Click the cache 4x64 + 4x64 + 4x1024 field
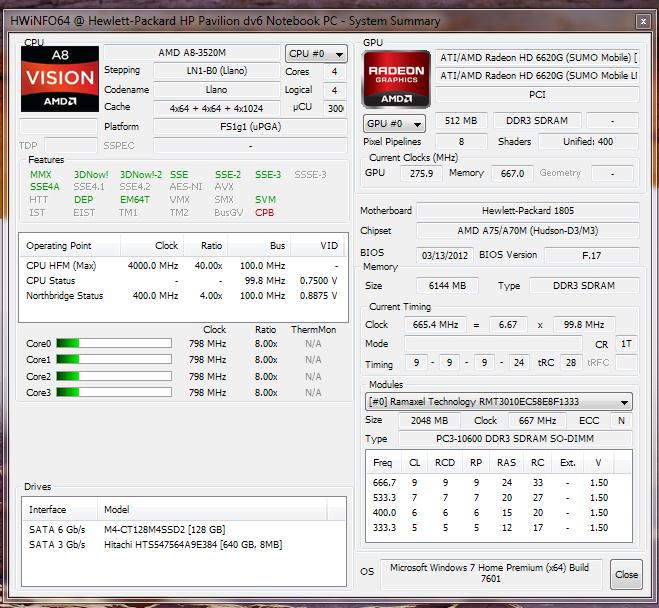The image size is (659, 608). 217,108
